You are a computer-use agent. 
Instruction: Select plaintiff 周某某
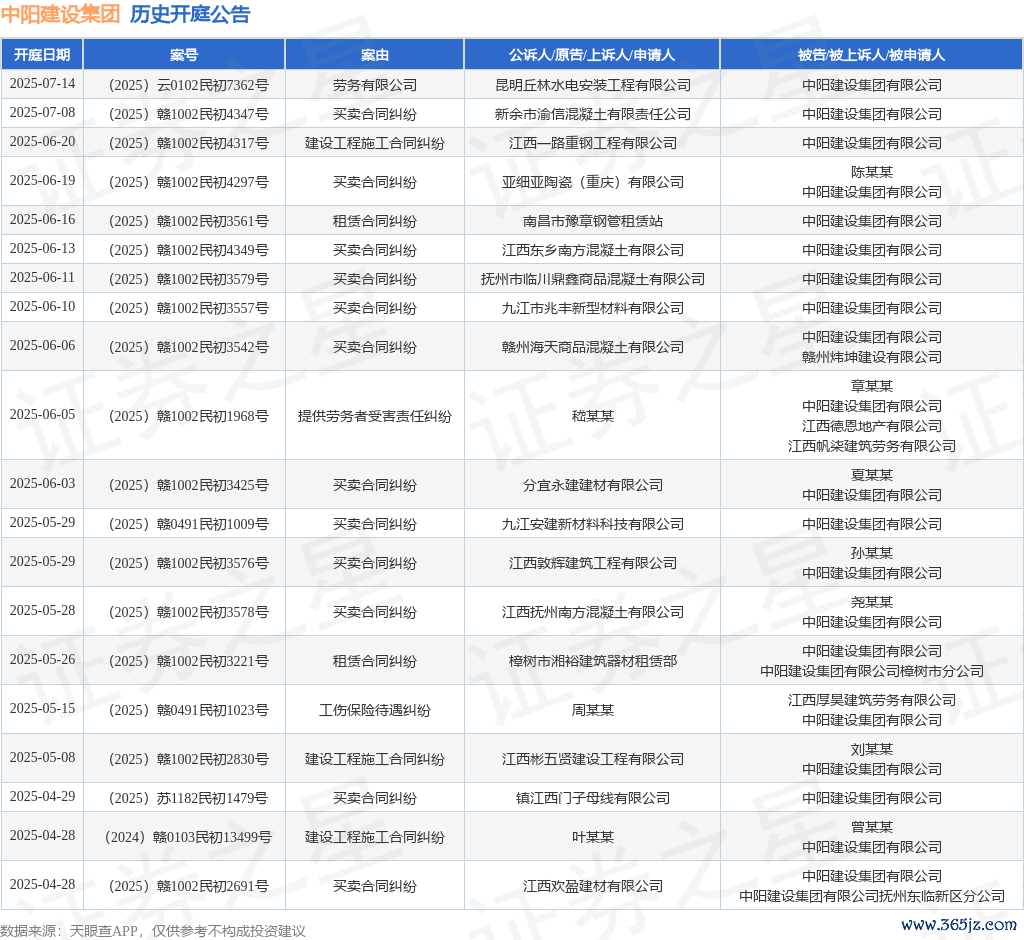click(593, 710)
